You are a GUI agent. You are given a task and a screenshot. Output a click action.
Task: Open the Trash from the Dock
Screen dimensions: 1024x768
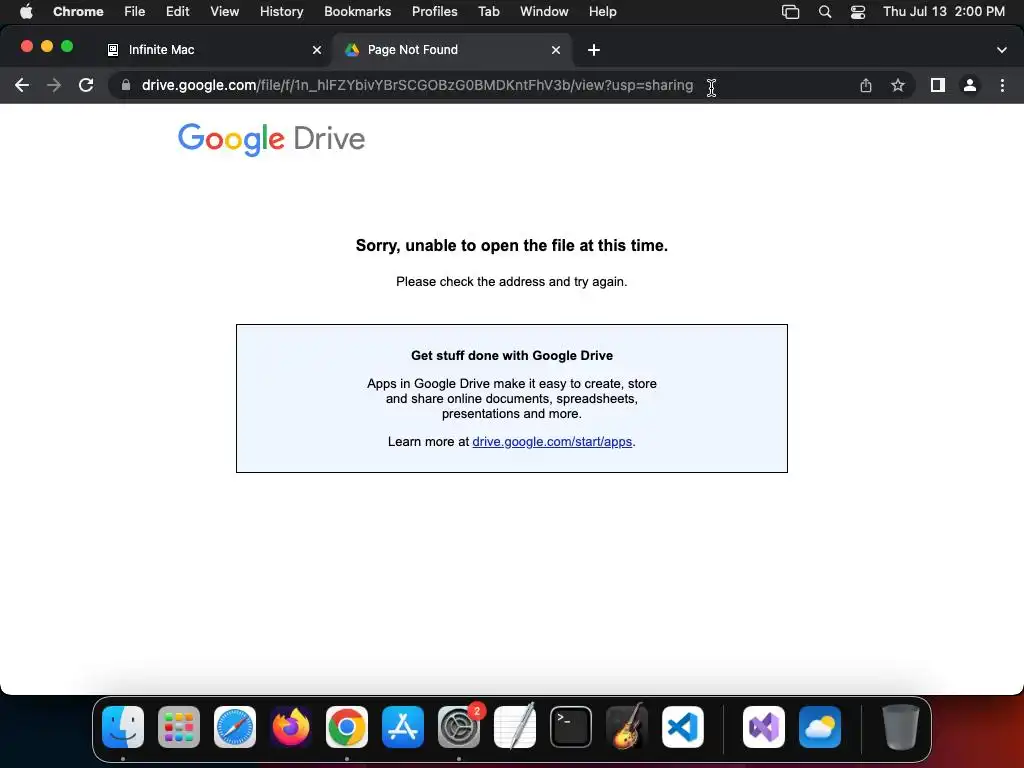click(x=901, y=727)
